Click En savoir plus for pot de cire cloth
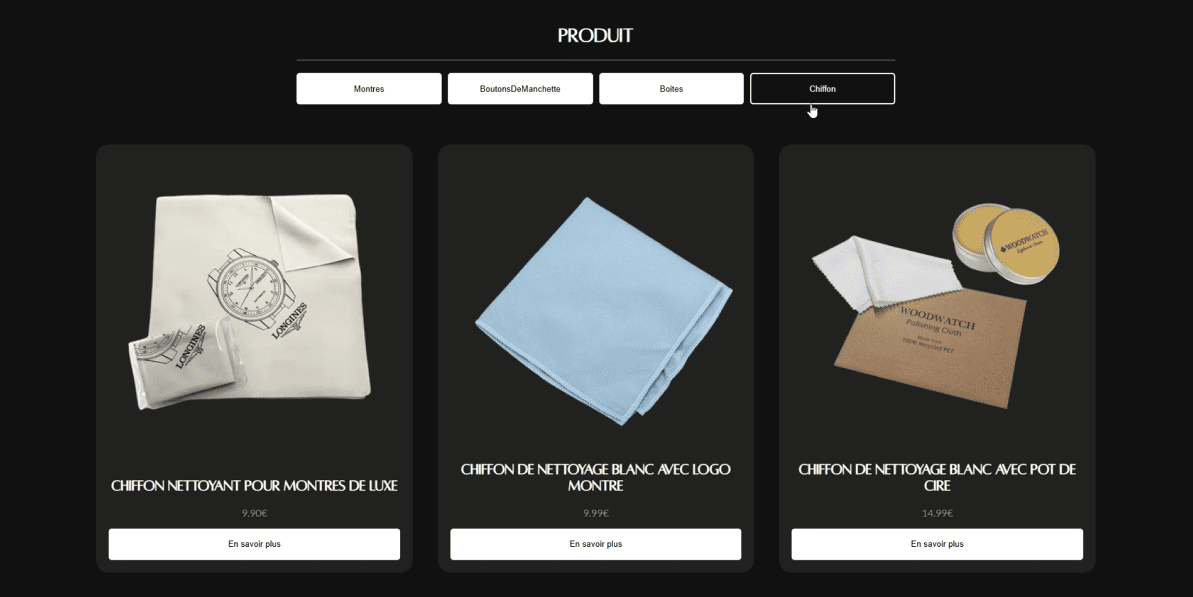The image size is (1193, 597). point(937,545)
